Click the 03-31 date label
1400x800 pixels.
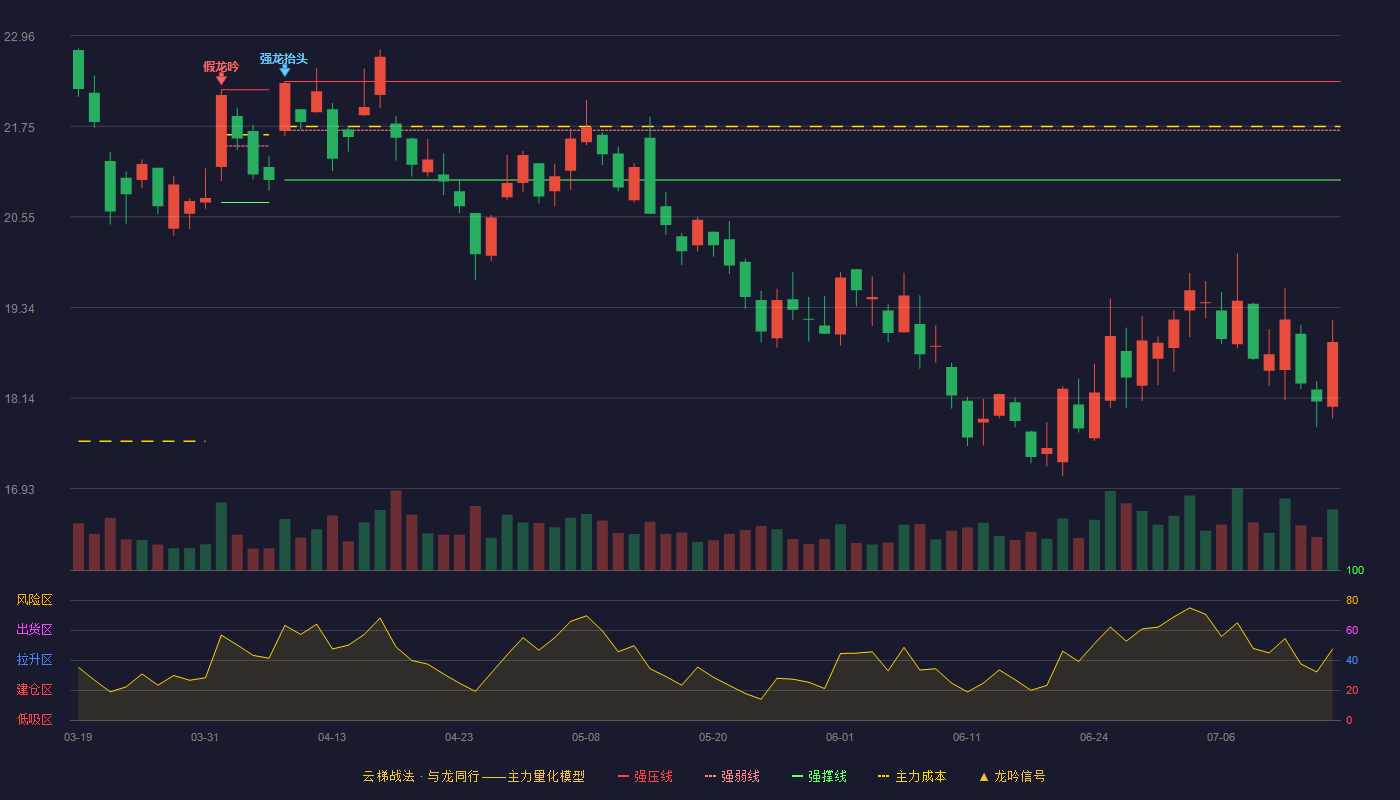coord(205,737)
